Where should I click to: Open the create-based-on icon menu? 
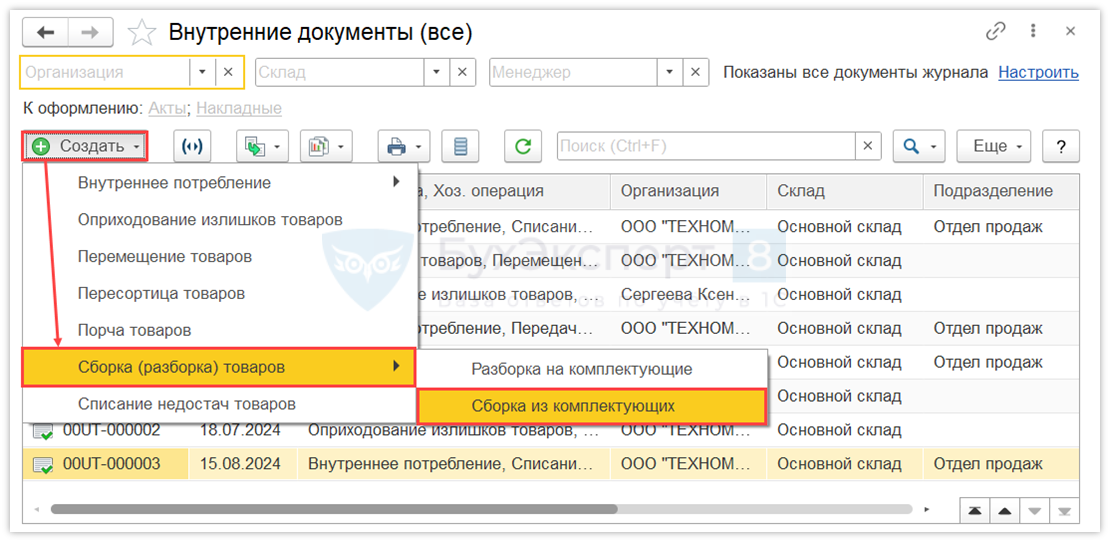pyautogui.click(x=262, y=147)
